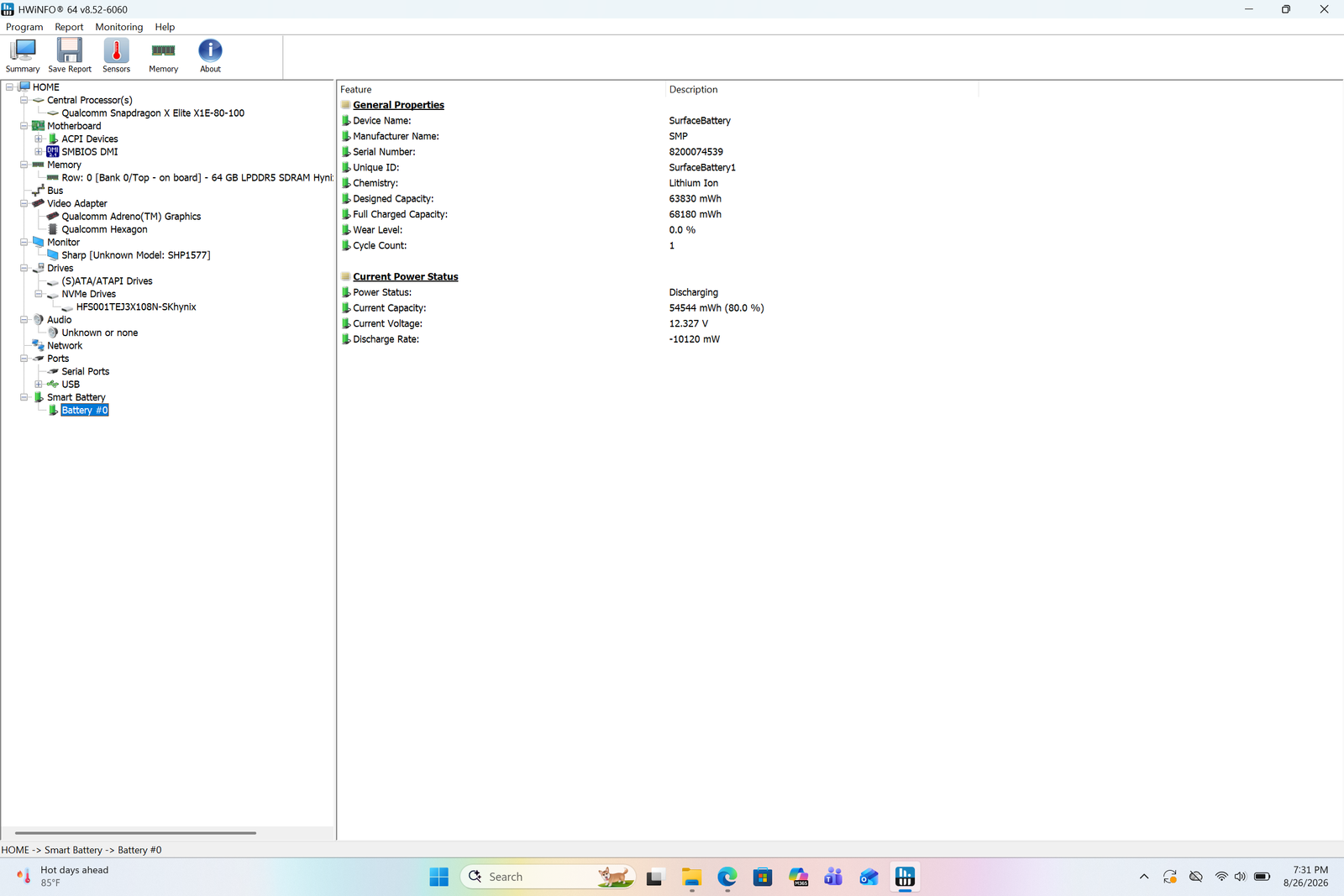The height and width of the screenshot is (896, 1344).
Task: Click the status bar path Battery #0
Action: pos(139,850)
